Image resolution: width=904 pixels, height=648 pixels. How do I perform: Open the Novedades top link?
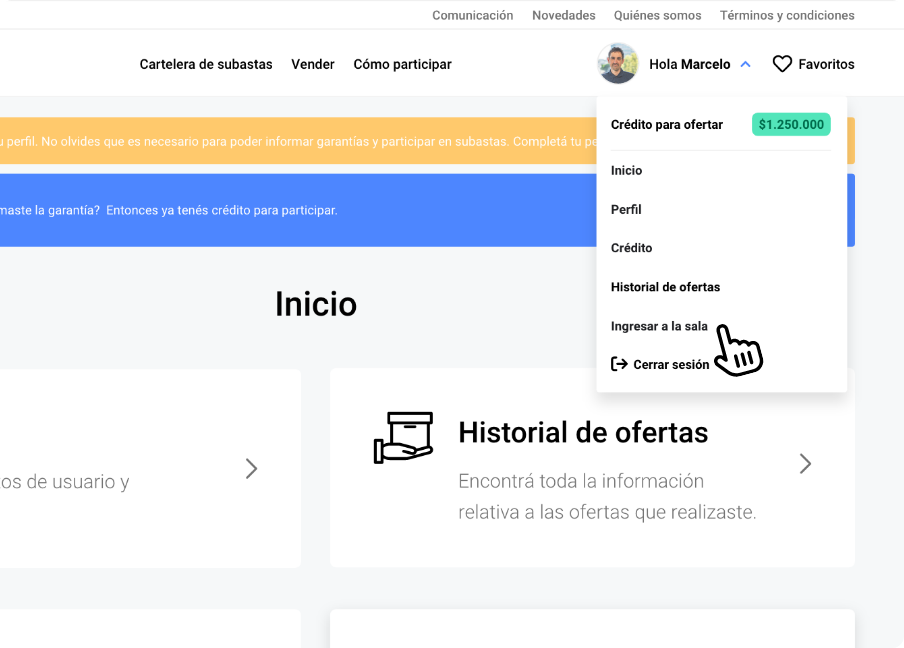click(x=563, y=15)
